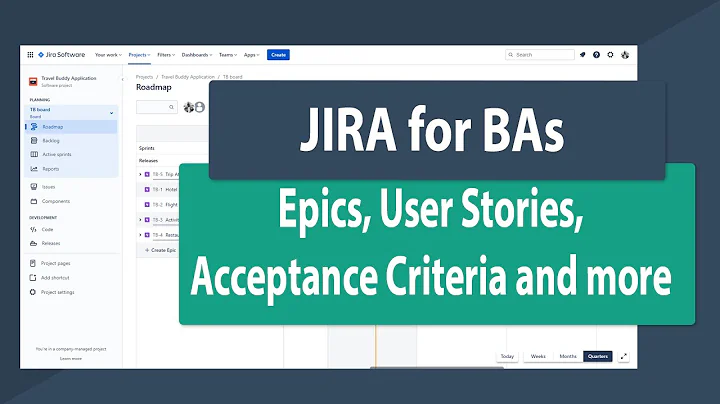The width and height of the screenshot is (720, 404).
Task: Open the app switcher grid icon
Action: click(x=30, y=55)
